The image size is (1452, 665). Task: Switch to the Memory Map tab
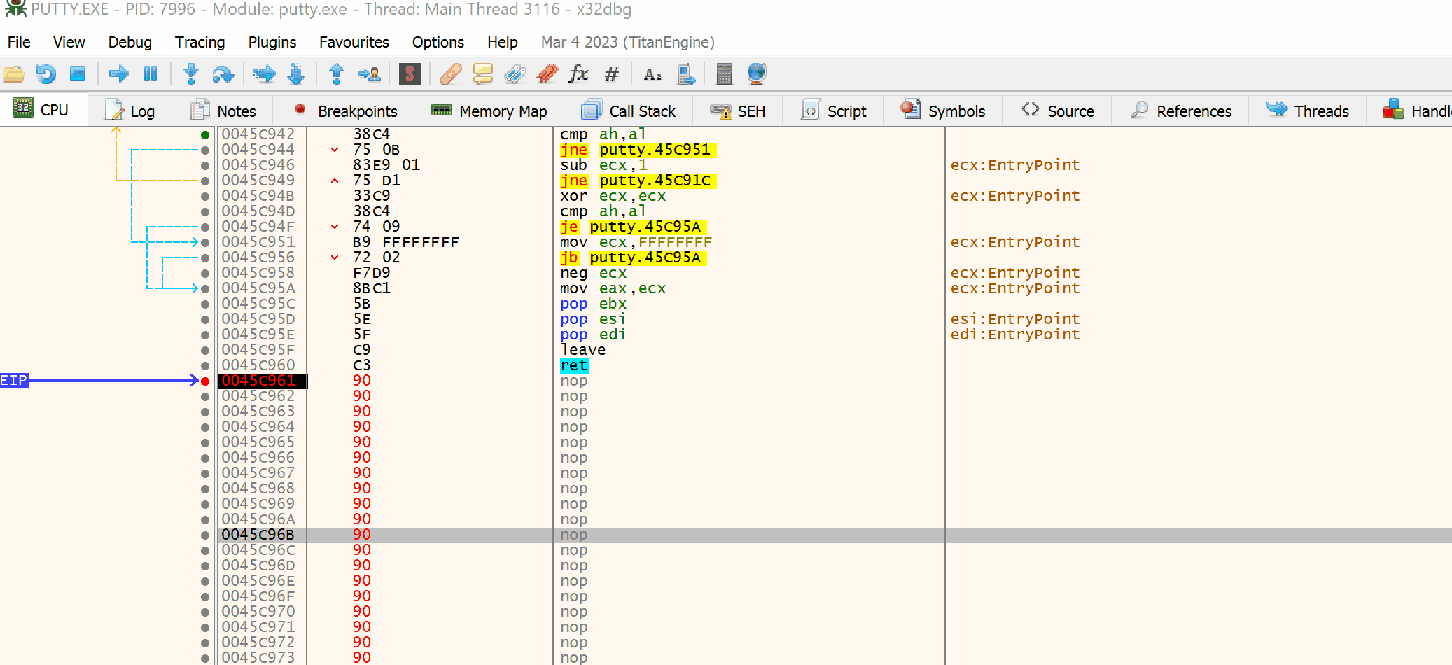point(489,110)
